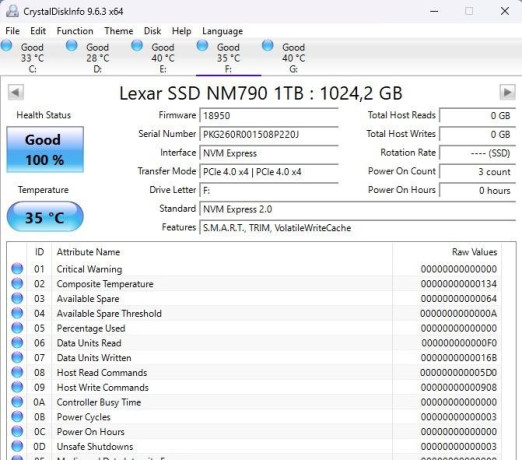The height and width of the screenshot is (460, 522).
Task: Open the Language menu
Action: 222,31
